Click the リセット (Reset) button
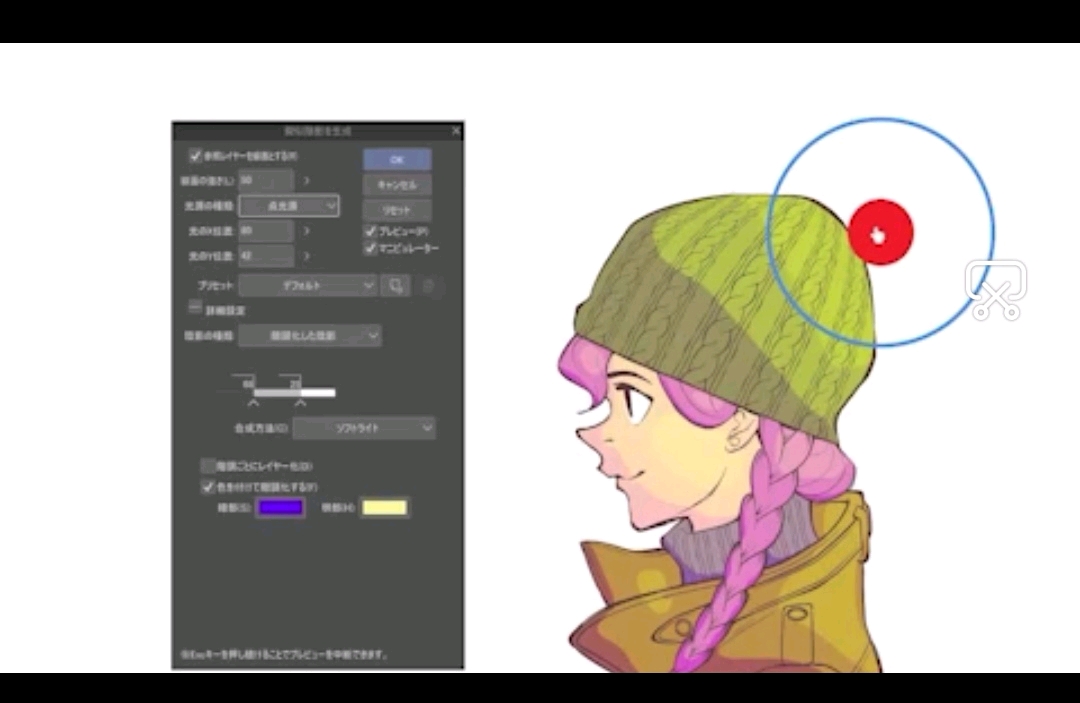1080x703 pixels. click(397, 210)
